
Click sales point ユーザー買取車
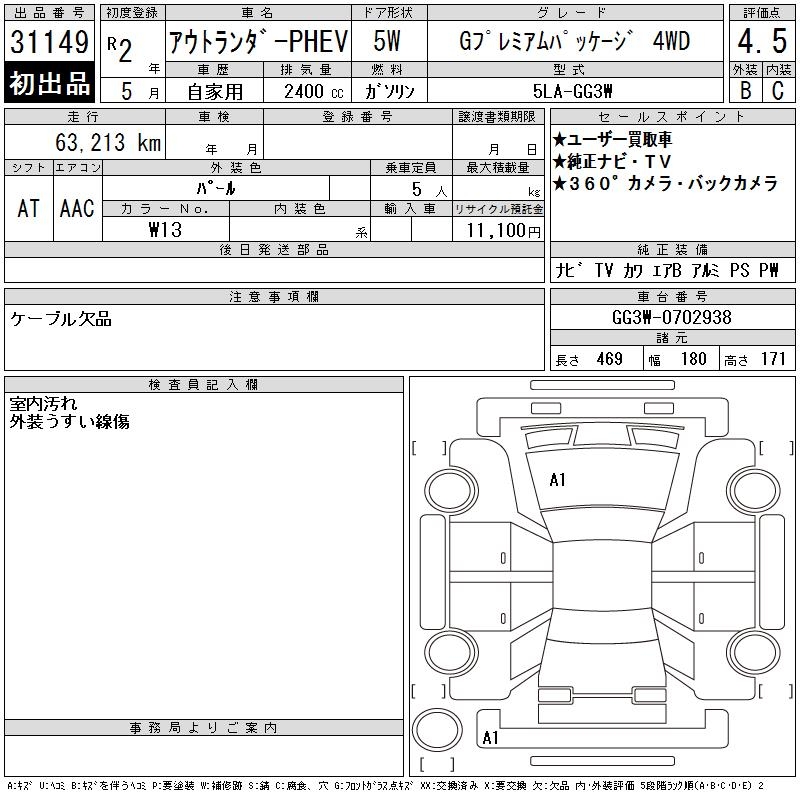pos(612,139)
